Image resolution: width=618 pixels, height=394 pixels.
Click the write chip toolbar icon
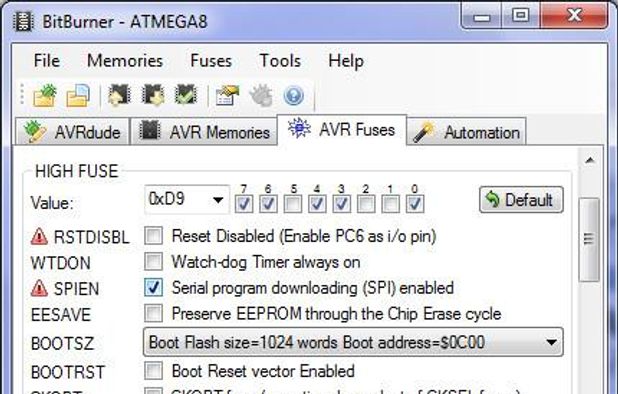click(153, 95)
